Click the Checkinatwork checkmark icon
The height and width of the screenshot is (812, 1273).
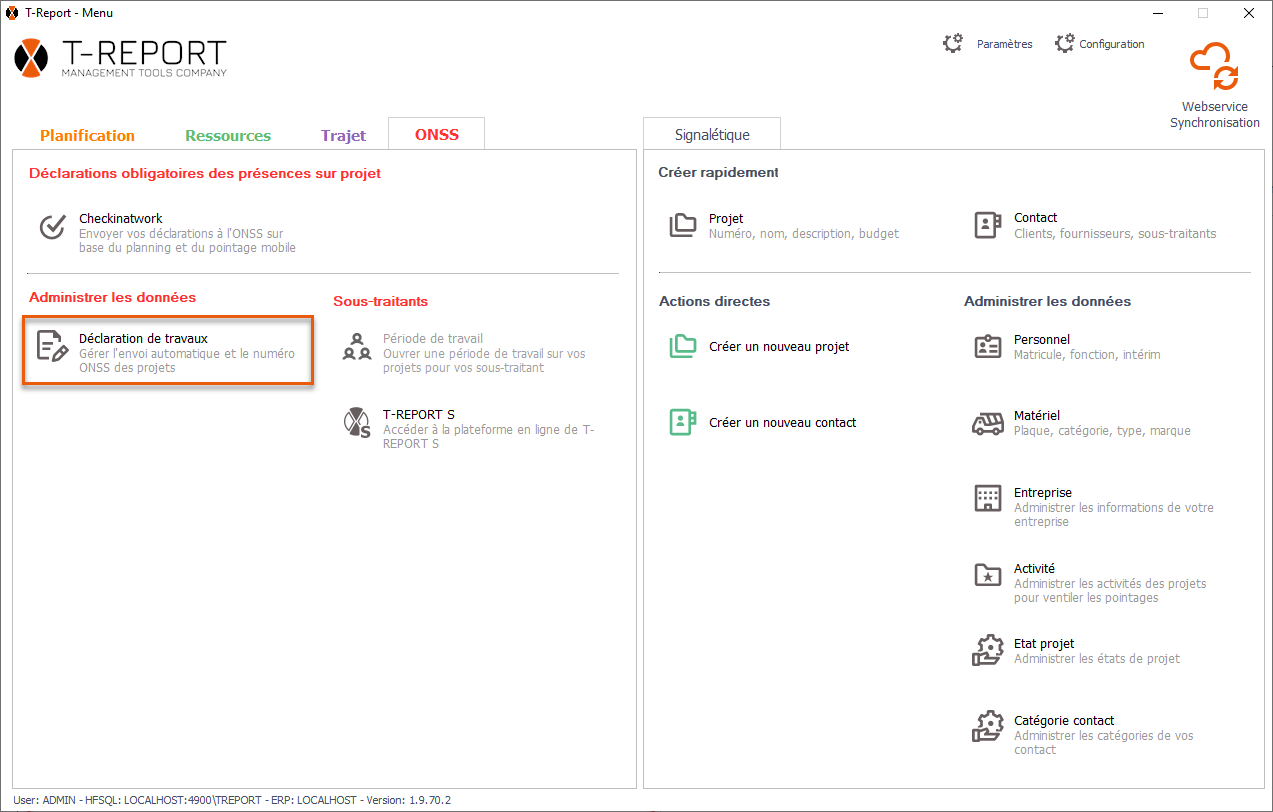52,227
